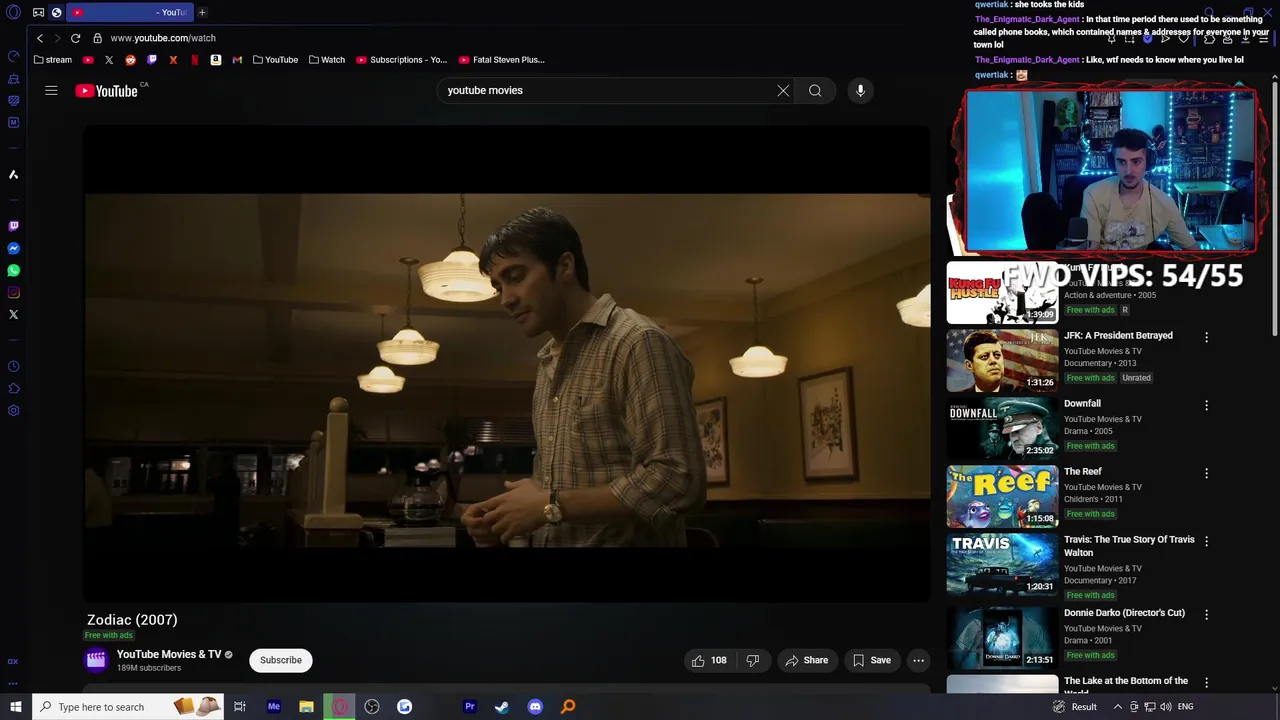Click the Twitch bookmark icon
The width and height of the screenshot is (1280, 720).
152,60
